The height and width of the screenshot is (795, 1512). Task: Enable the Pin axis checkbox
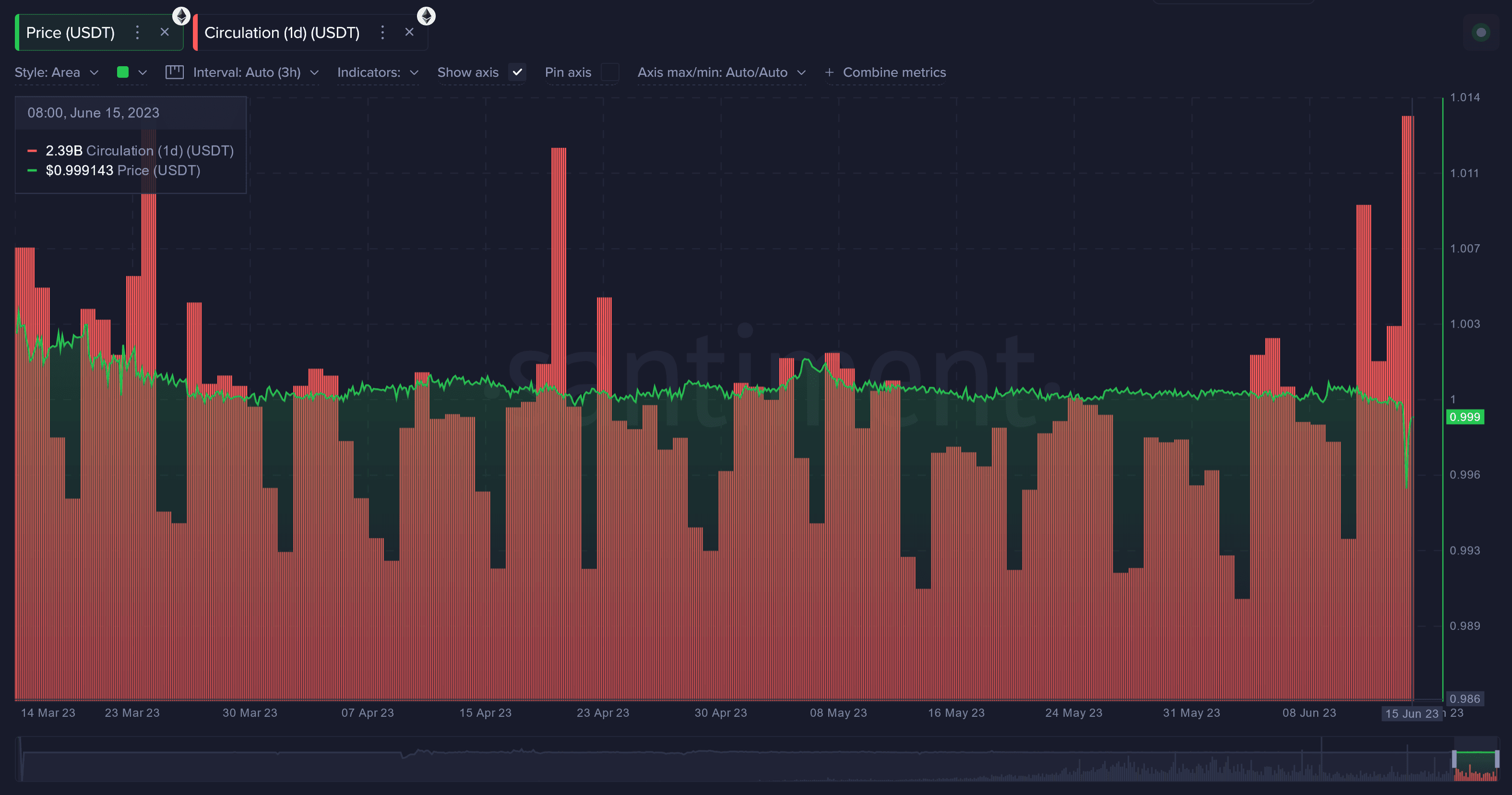(x=610, y=72)
